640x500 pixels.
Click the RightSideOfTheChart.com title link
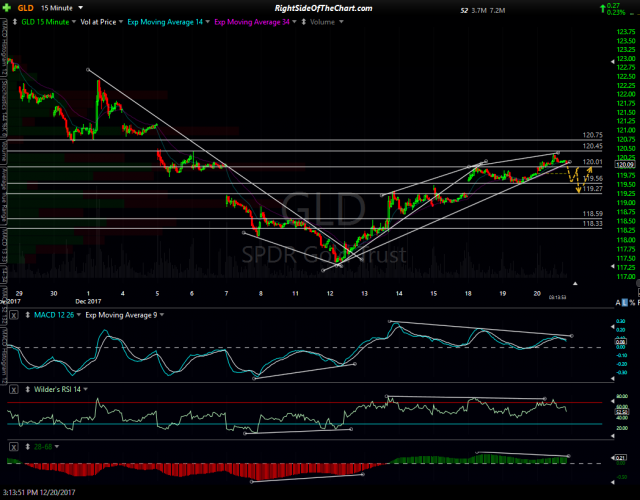[323, 8]
